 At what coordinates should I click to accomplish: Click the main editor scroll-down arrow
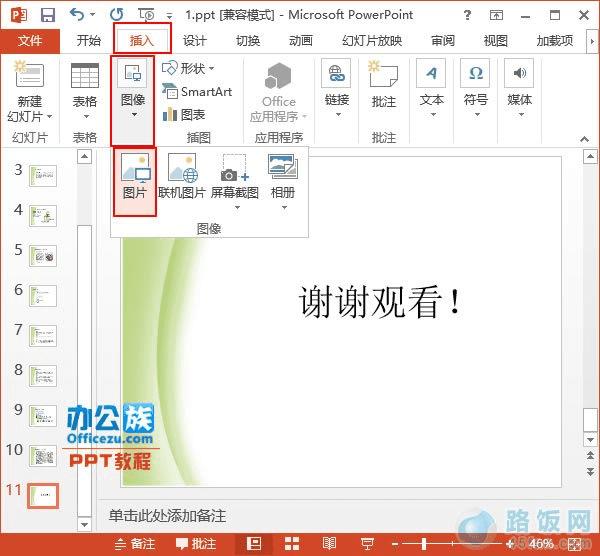tap(590, 440)
